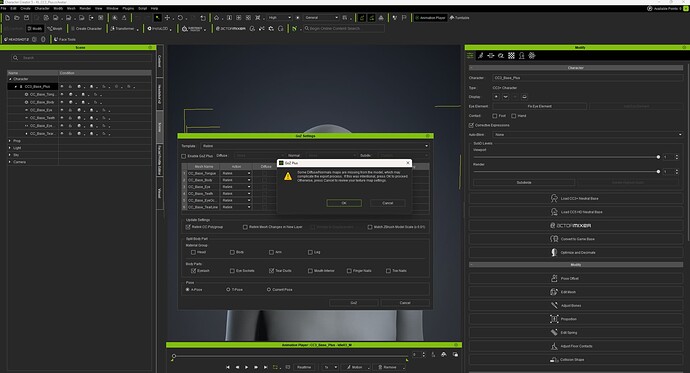Open the High quality dropdown in toolbar
This screenshot has width=690, height=373.
[x=279, y=18]
